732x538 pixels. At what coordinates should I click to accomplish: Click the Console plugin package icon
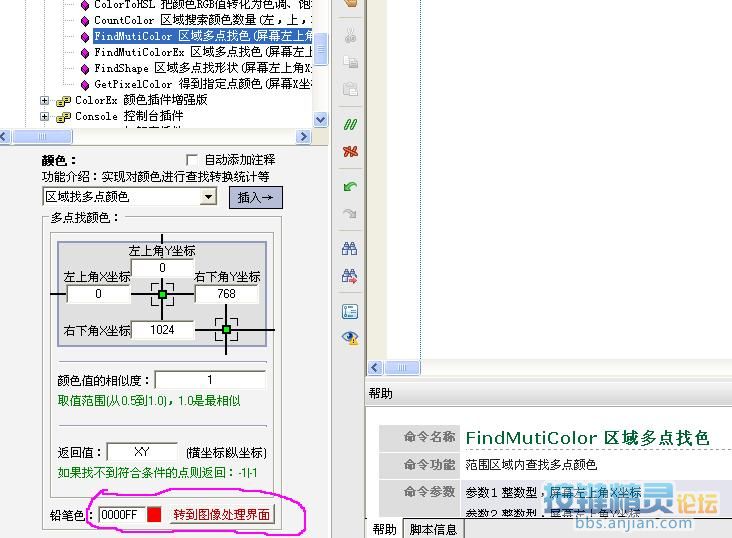[x=63, y=117]
